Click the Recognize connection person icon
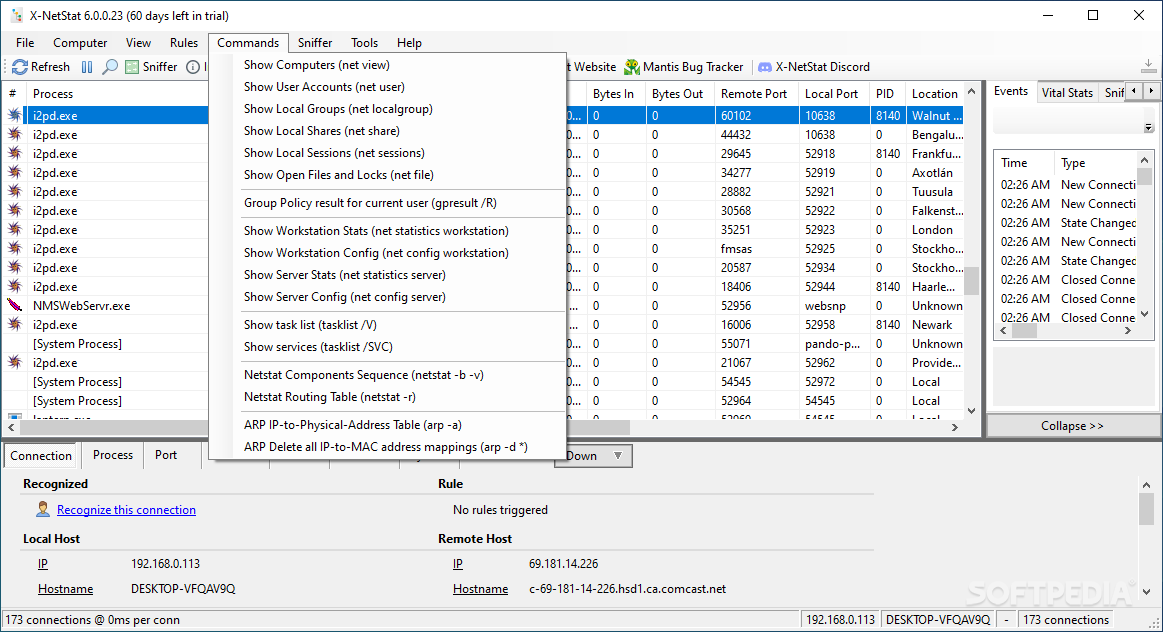This screenshot has width=1163, height=632. pos(43,509)
